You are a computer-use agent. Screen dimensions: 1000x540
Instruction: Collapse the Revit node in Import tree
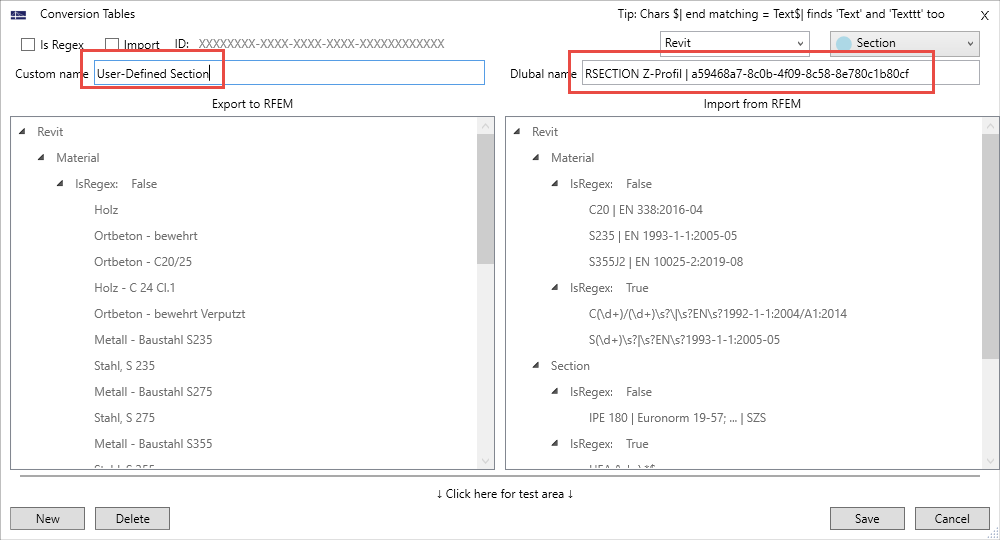pyautogui.click(x=517, y=131)
